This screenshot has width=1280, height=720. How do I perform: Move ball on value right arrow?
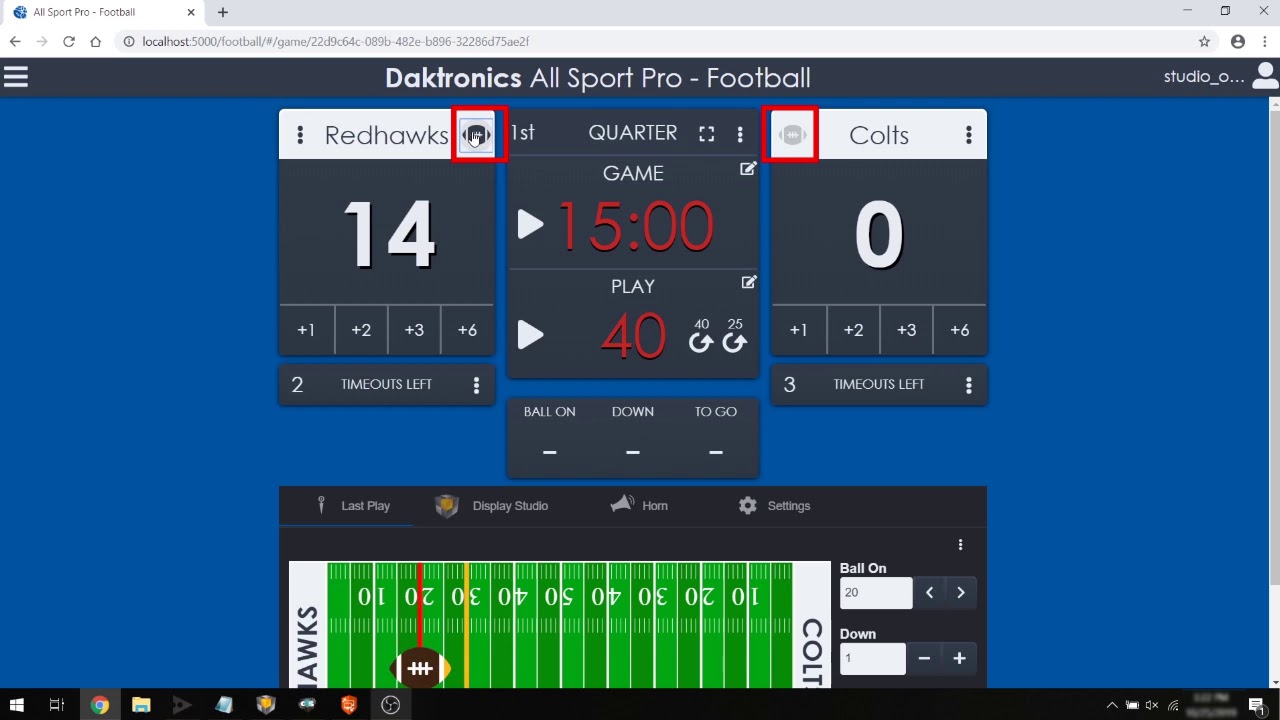960,593
